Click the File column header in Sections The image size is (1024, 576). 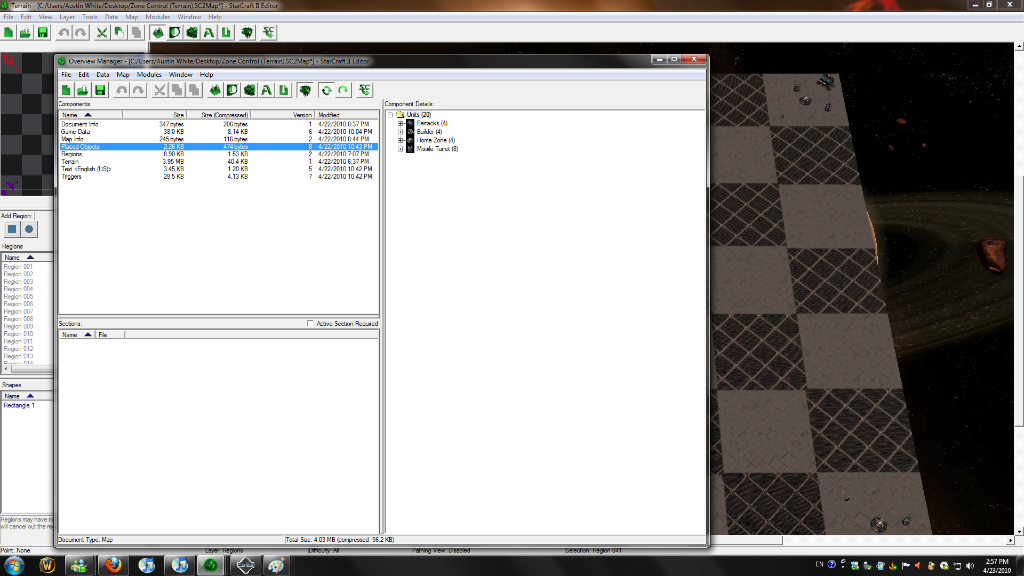[x=110, y=334]
